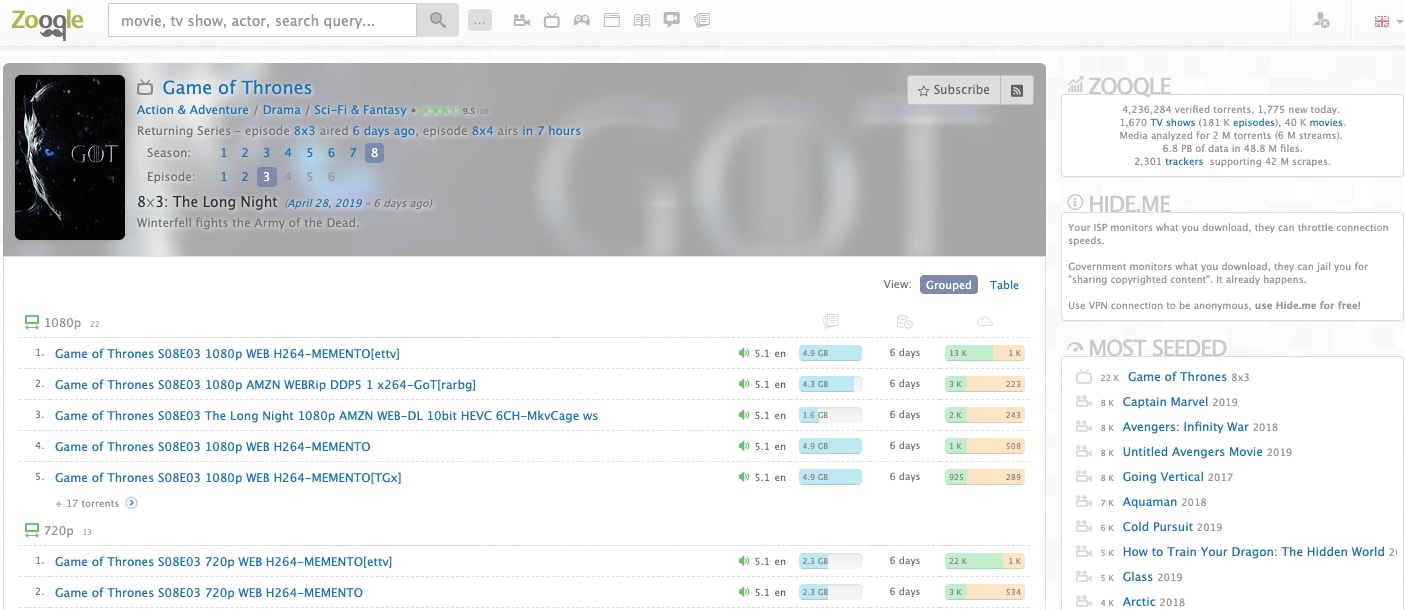Select season 5
Viewport: 1405px width, 610px height.
point(310,153)
